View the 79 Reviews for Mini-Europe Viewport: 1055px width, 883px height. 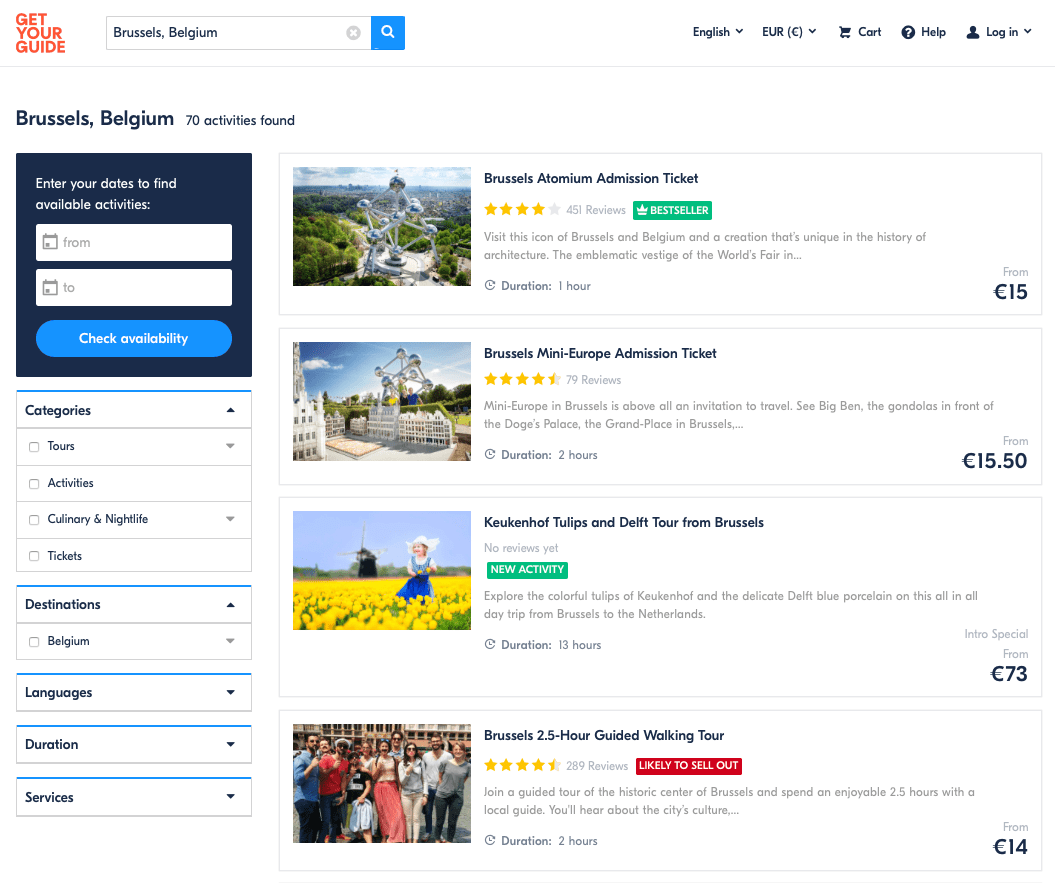pyautogui.click(x=593, y=380)
